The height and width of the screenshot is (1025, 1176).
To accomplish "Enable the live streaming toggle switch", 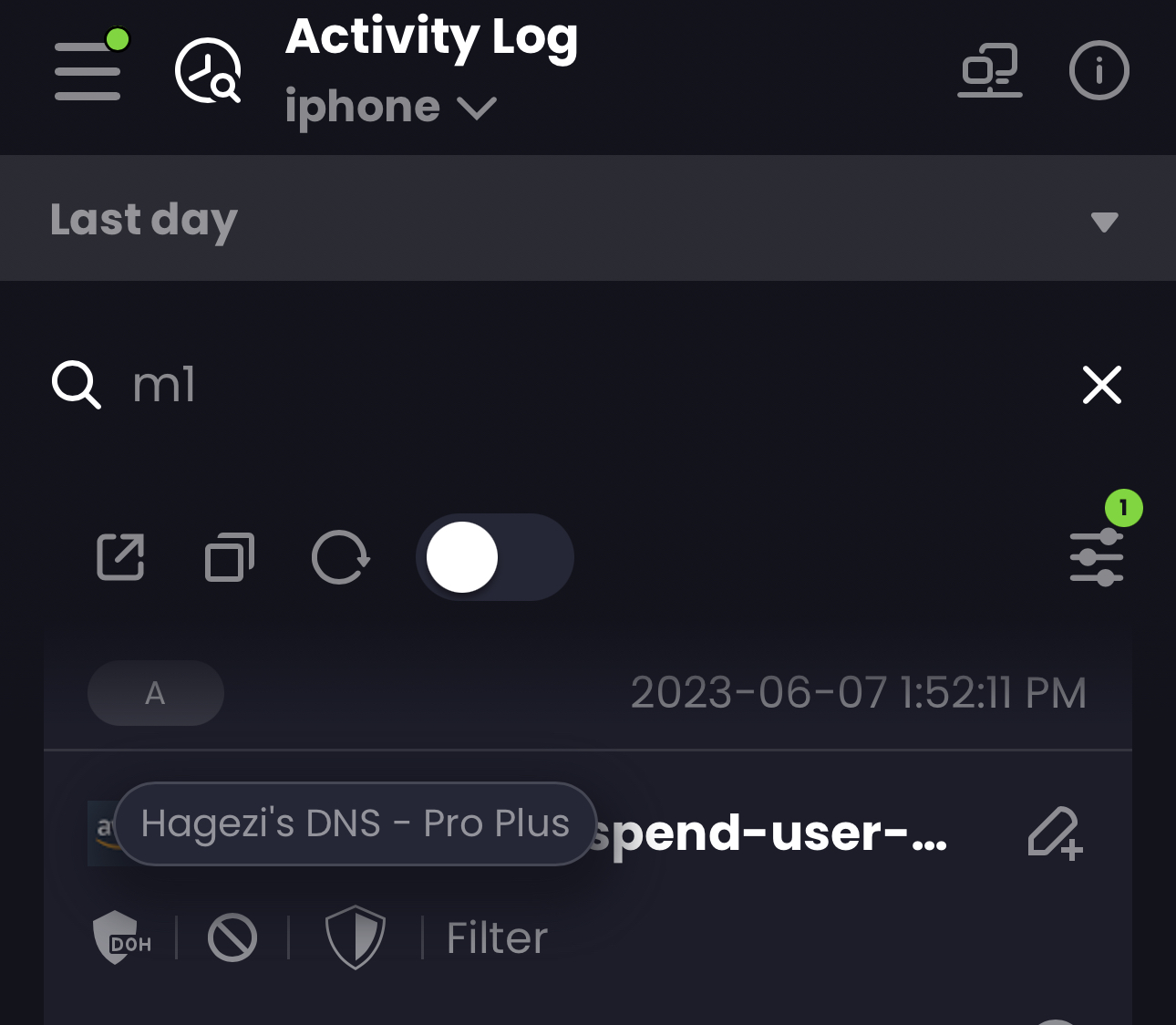I will click(495, 557).
